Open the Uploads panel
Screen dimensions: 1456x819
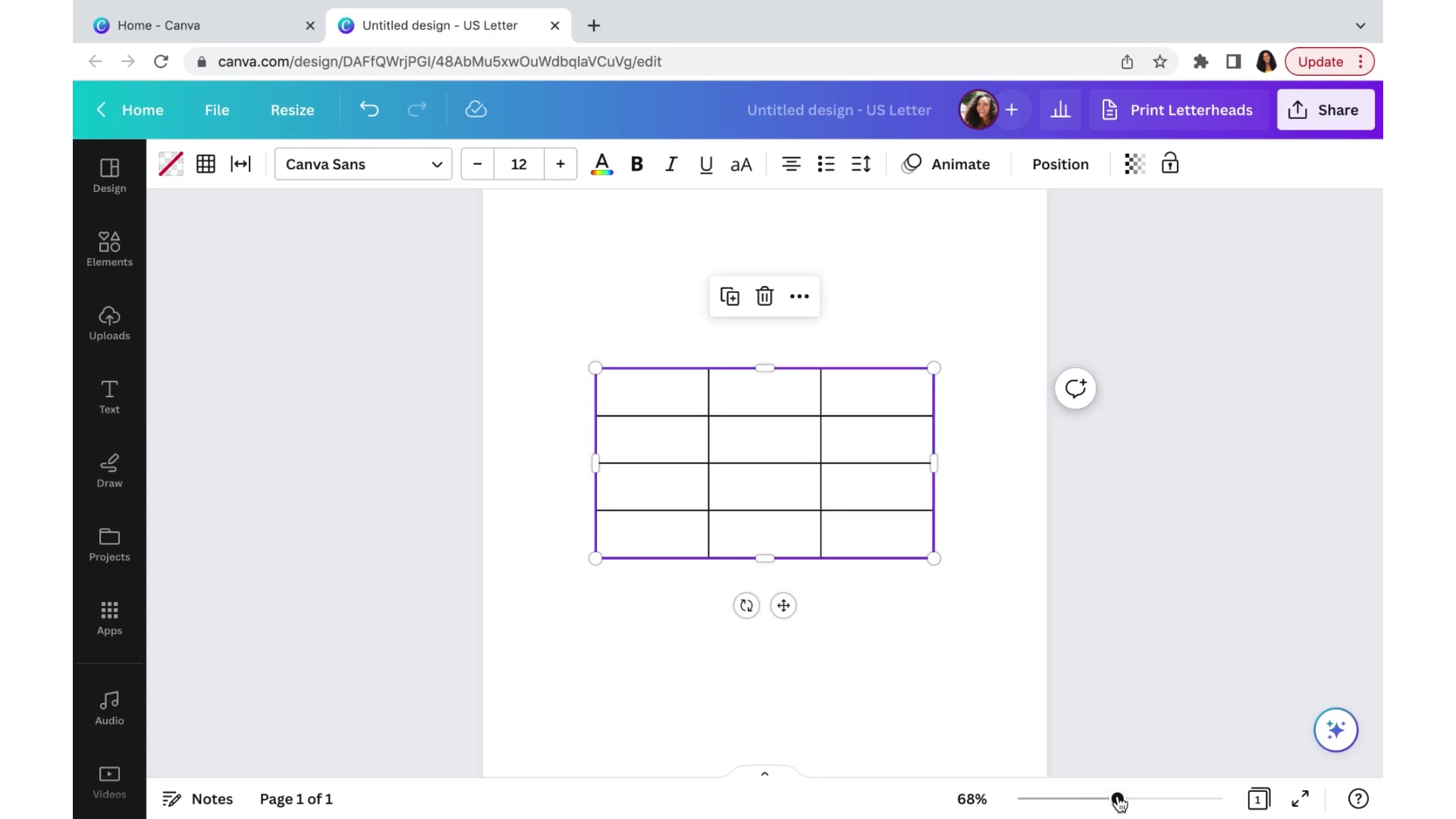108,324
